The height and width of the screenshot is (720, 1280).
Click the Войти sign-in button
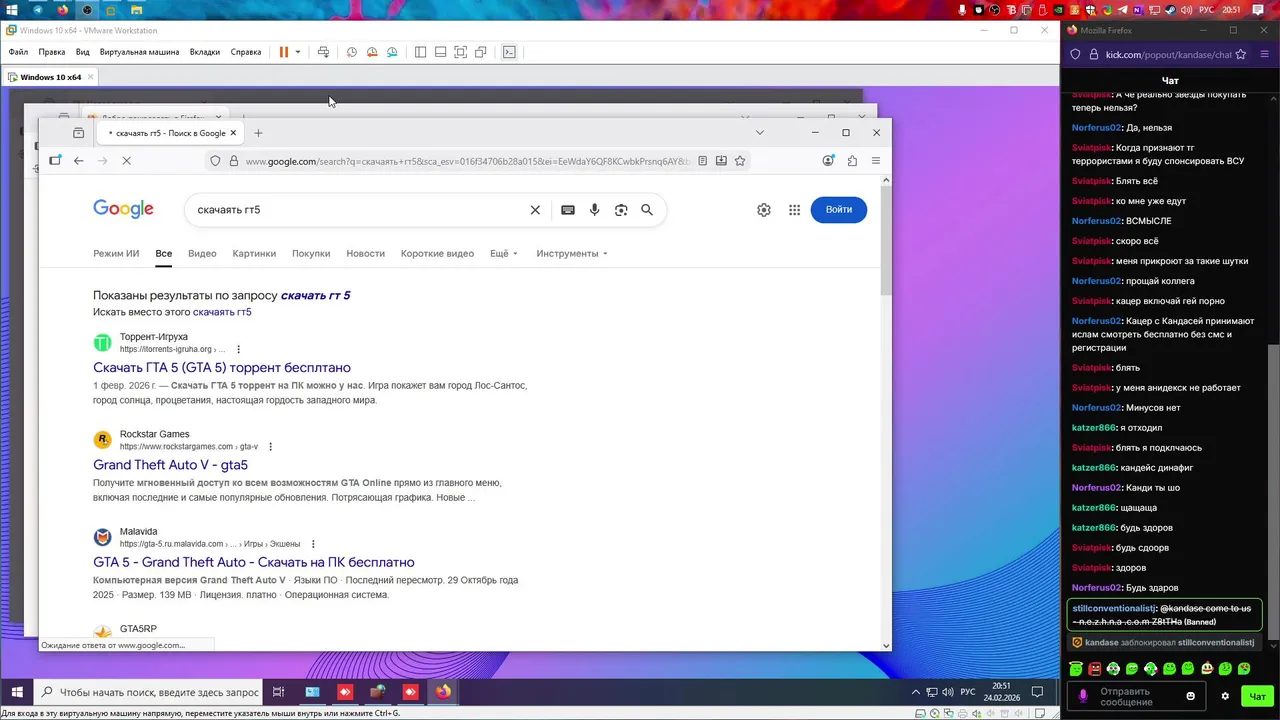839,210
